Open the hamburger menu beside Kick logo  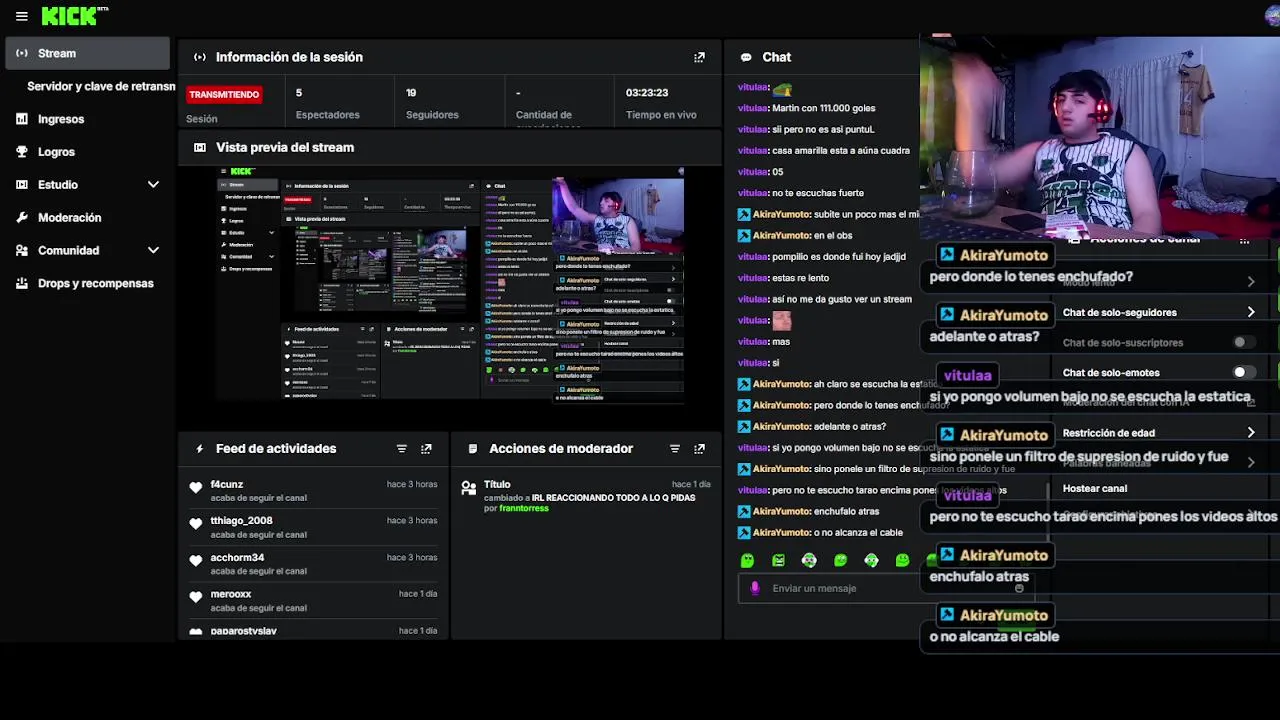21,16
